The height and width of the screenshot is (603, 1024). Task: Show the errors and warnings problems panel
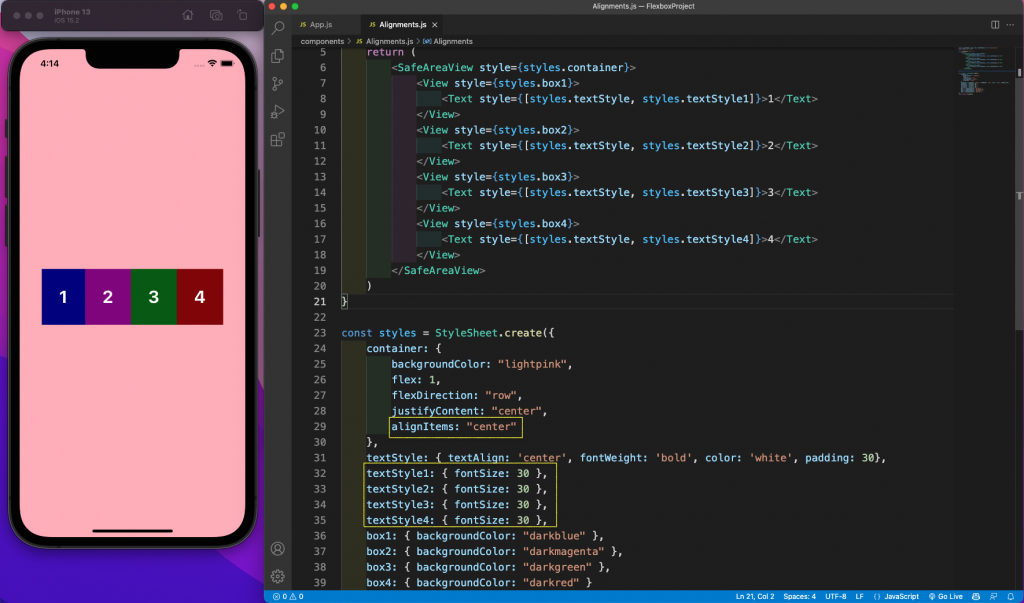tap(288, 596)
